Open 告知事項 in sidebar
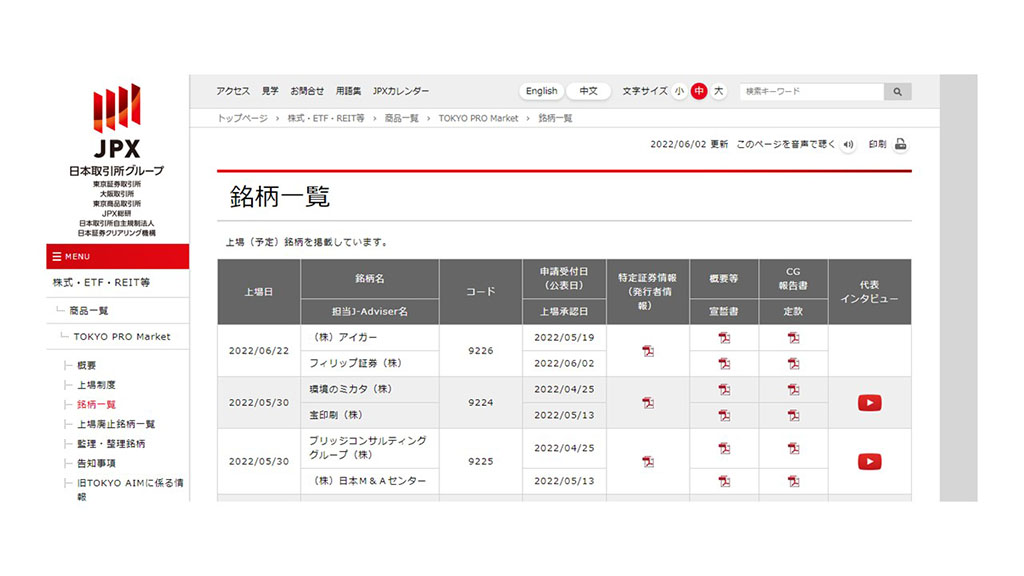Screen dimensions: 1024x576 (x=96, y=464)
